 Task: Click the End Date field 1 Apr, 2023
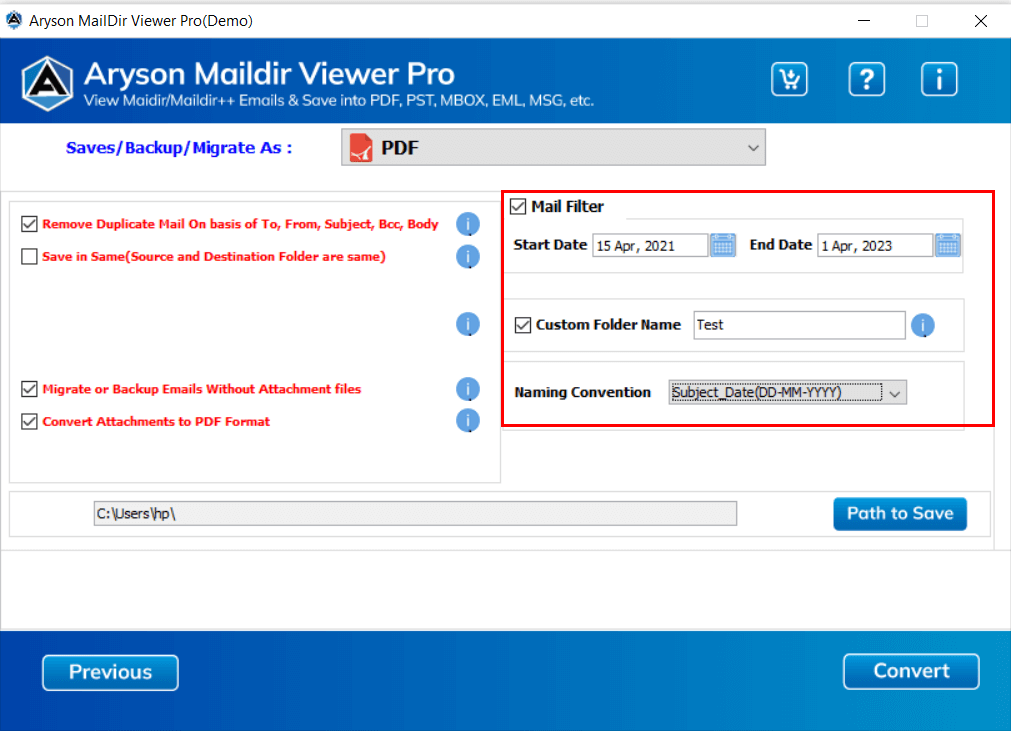[874, 246]
